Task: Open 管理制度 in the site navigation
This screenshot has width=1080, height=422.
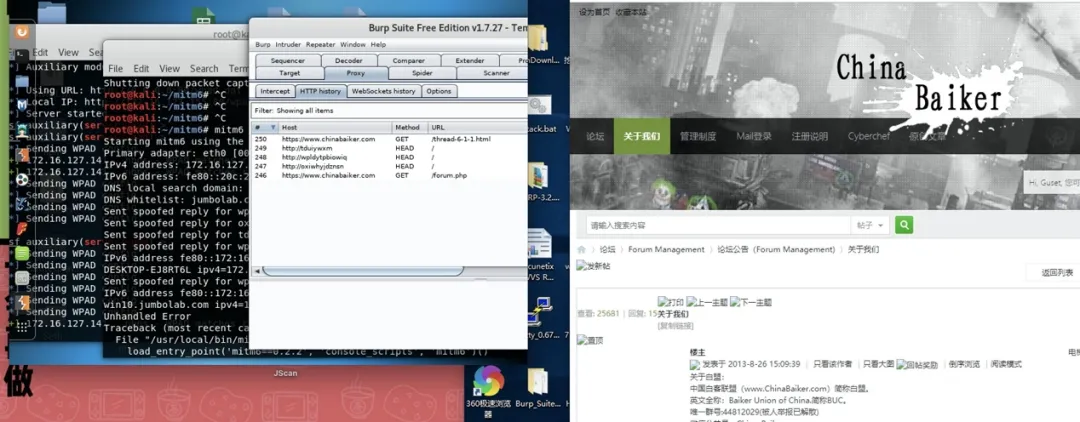Action: pyautogui.click(x=698, y=136)
